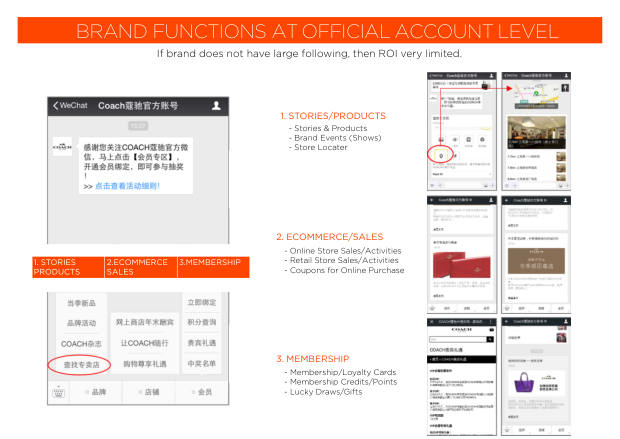
Task: Open the profile icon in Coach chat header
Action: 216,106
